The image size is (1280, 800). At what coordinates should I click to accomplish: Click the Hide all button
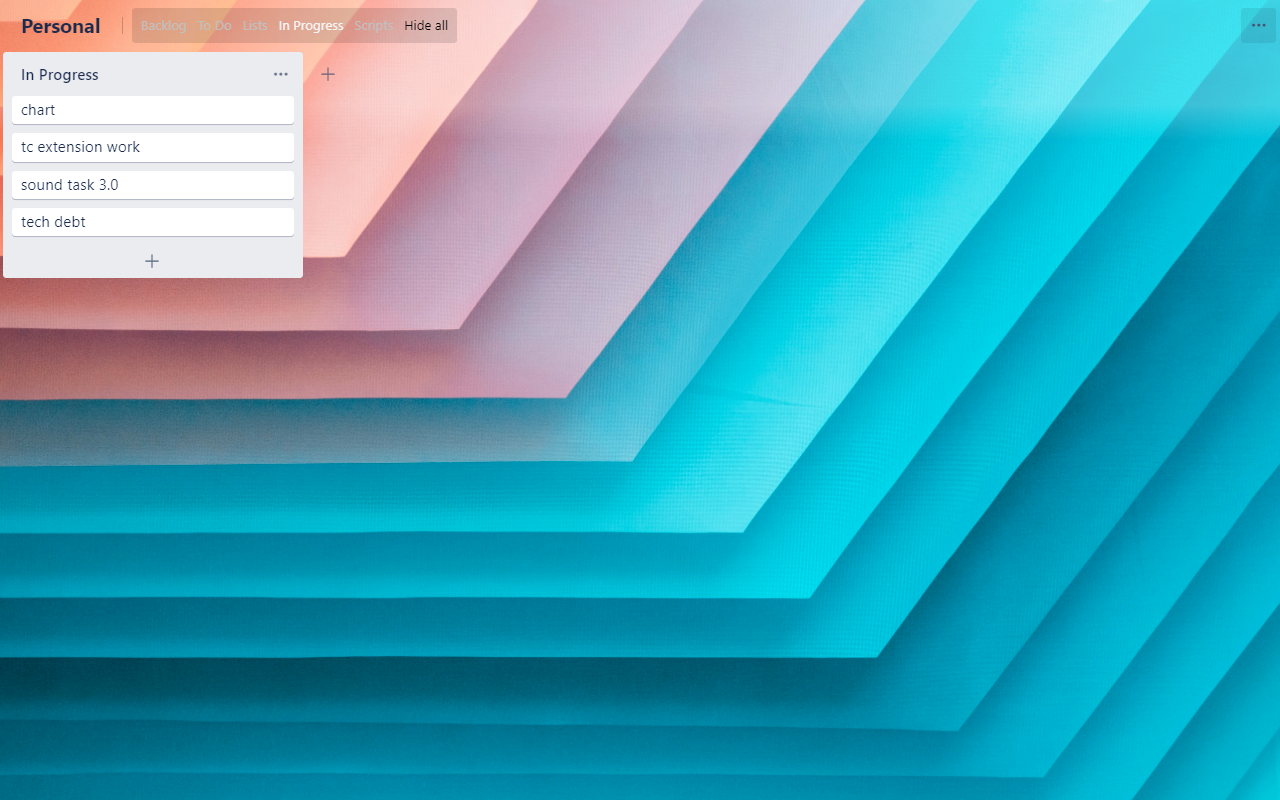coord(426,26)
